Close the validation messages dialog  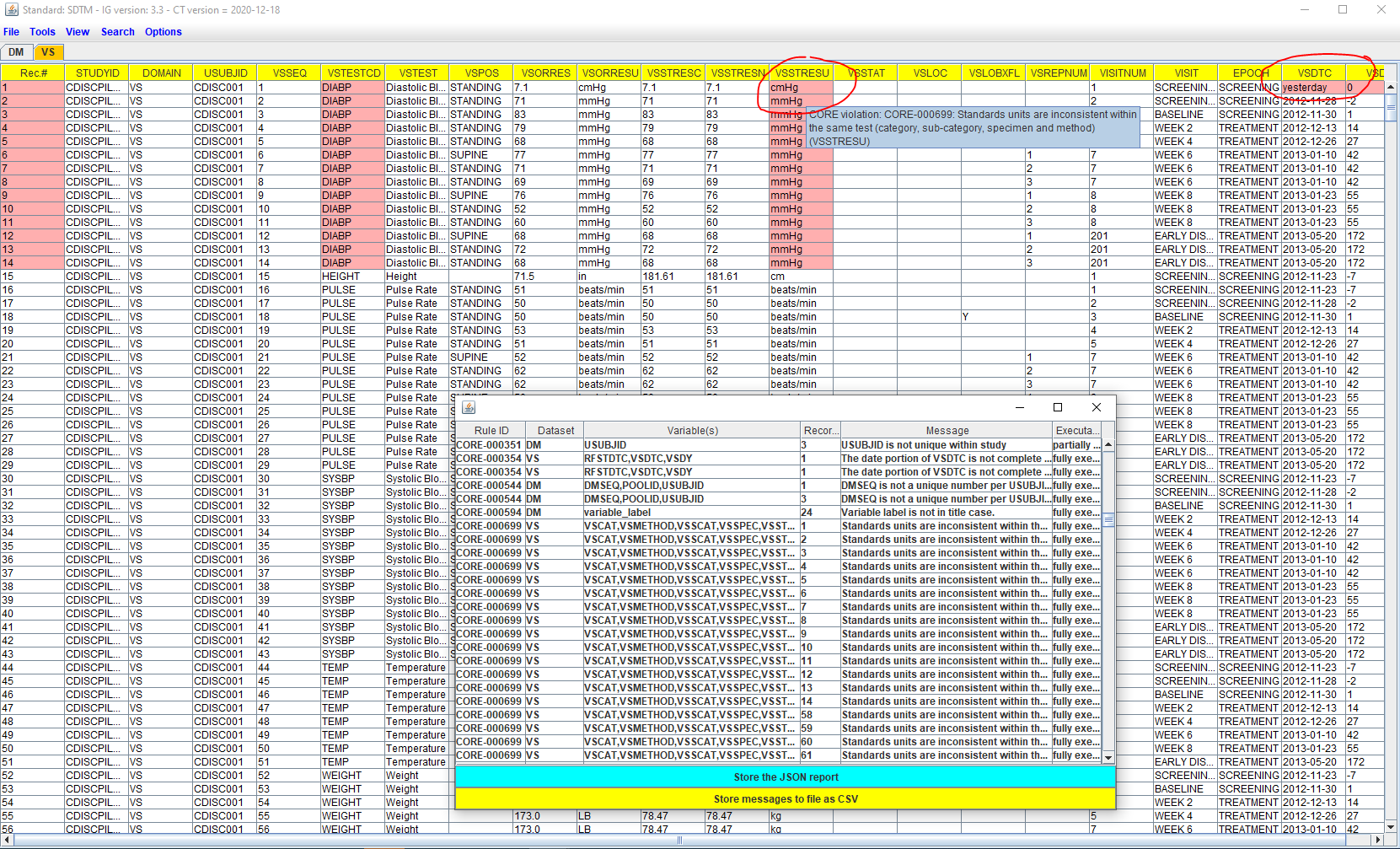tap(1096, 407)
